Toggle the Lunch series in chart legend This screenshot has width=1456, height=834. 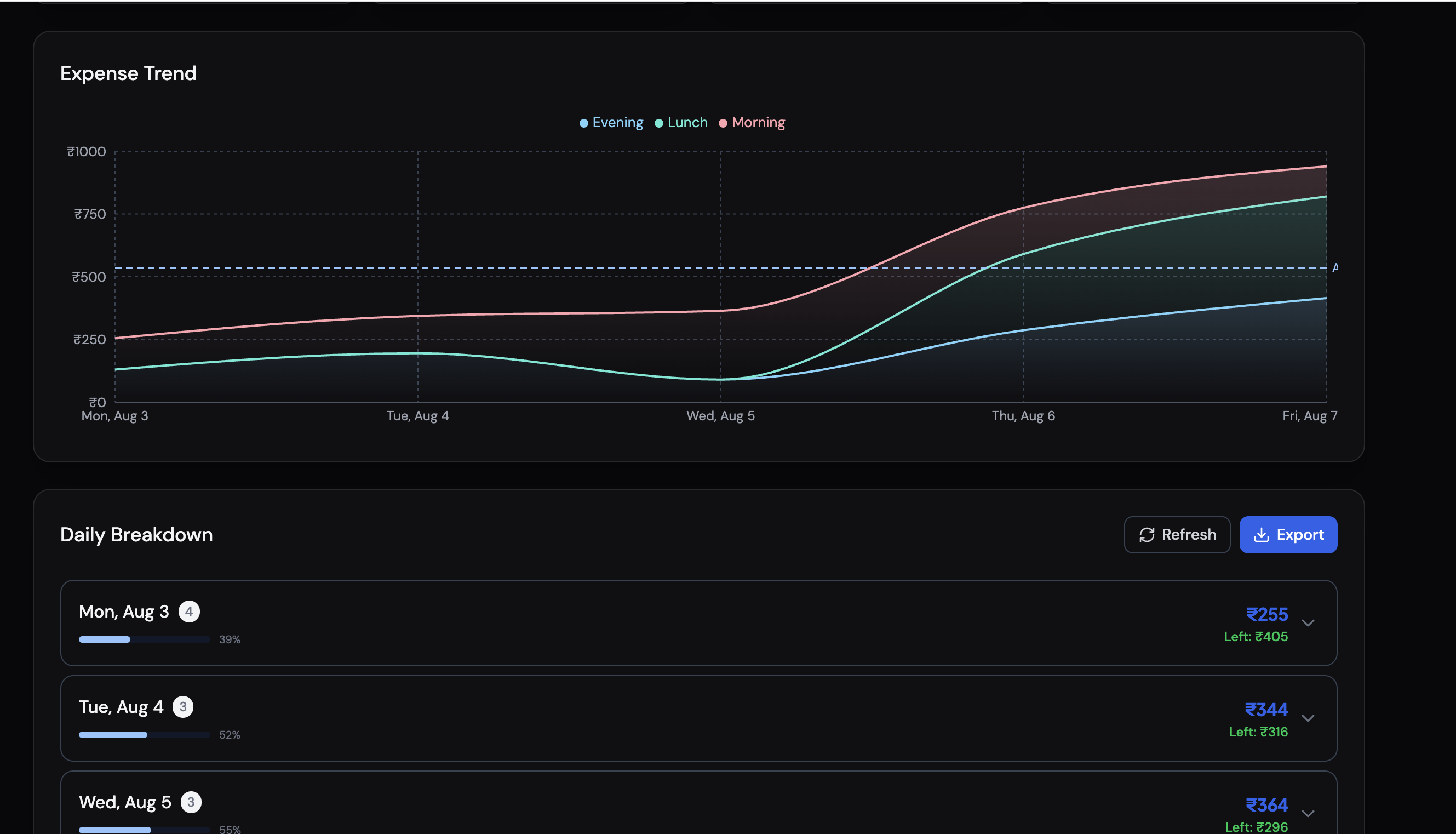[681, 123]
